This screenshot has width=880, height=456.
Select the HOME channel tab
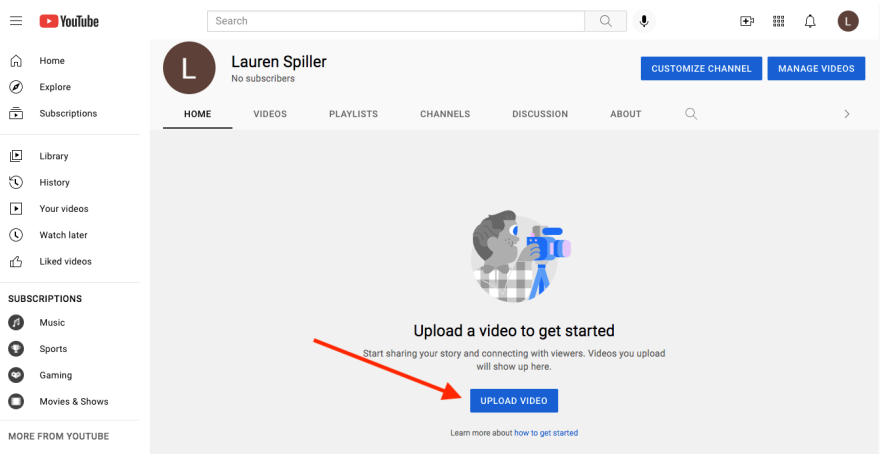[198, 114]
